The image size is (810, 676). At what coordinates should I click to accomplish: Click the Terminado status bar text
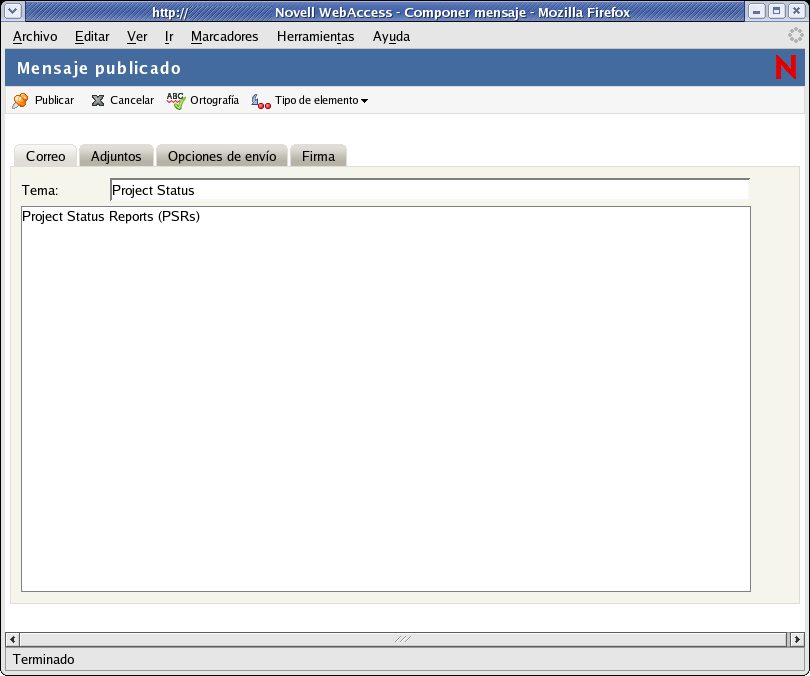(x=44, y=659)
